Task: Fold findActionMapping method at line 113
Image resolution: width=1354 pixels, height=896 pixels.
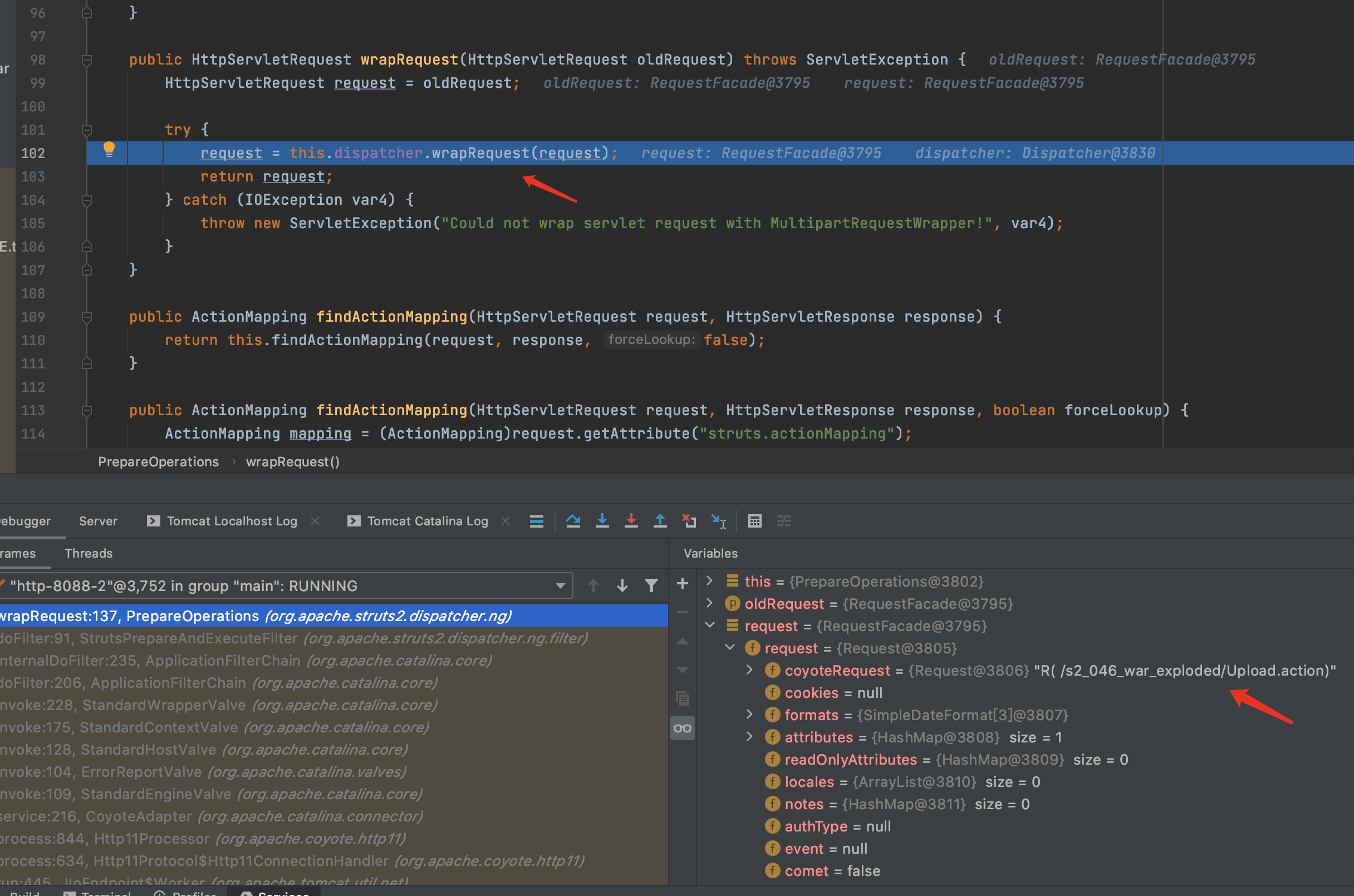Action: point(87,410)
